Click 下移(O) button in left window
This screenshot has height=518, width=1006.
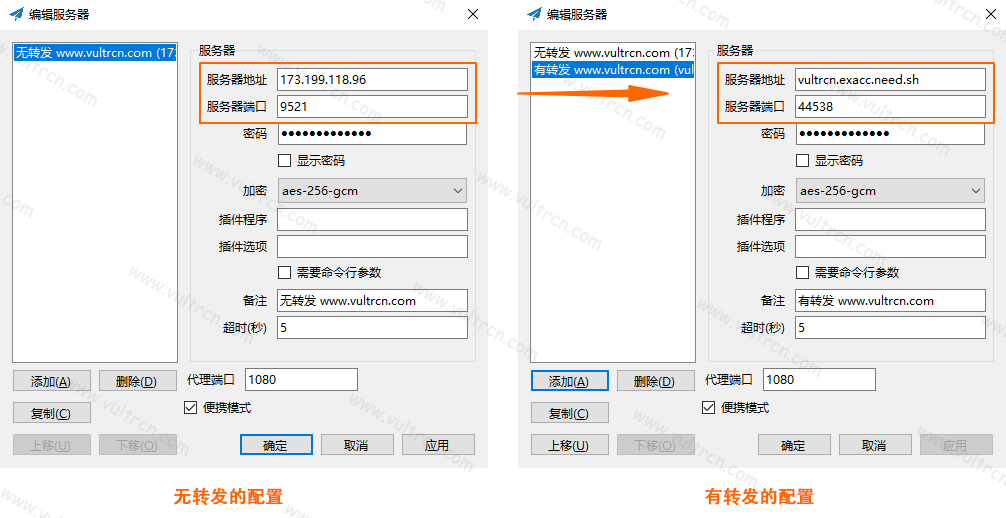[137, 445]
